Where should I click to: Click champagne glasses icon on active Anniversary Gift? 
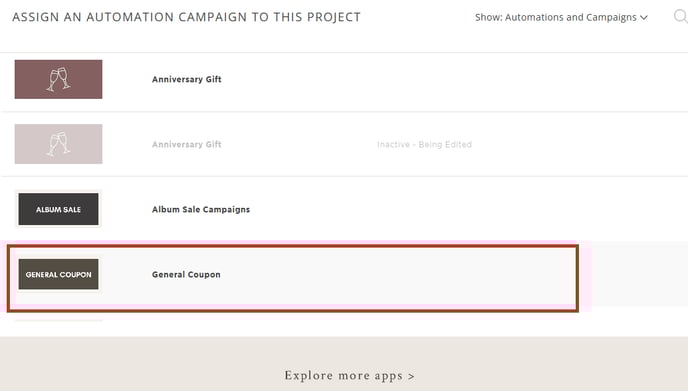tap(58, 79)
